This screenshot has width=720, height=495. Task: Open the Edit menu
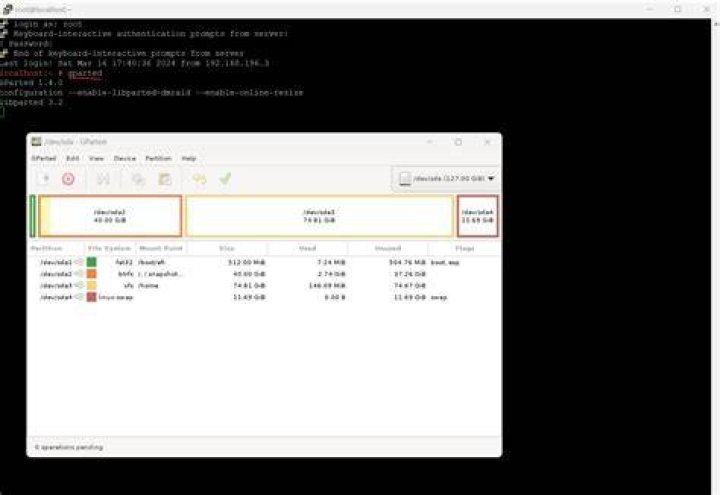click(73, 158)
